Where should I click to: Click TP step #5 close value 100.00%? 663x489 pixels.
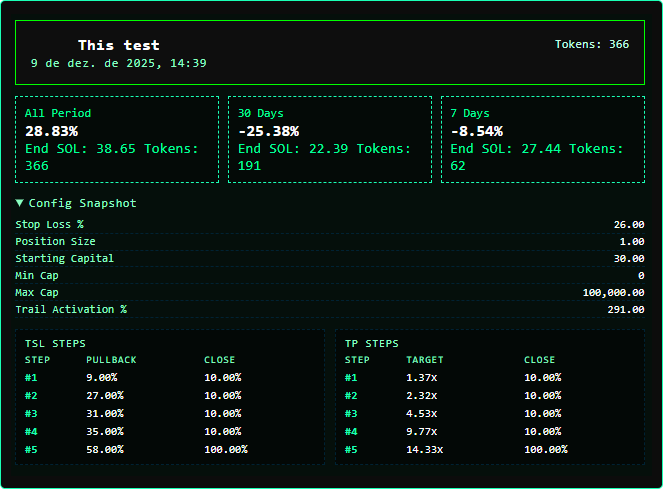click(x=546, y=449)
